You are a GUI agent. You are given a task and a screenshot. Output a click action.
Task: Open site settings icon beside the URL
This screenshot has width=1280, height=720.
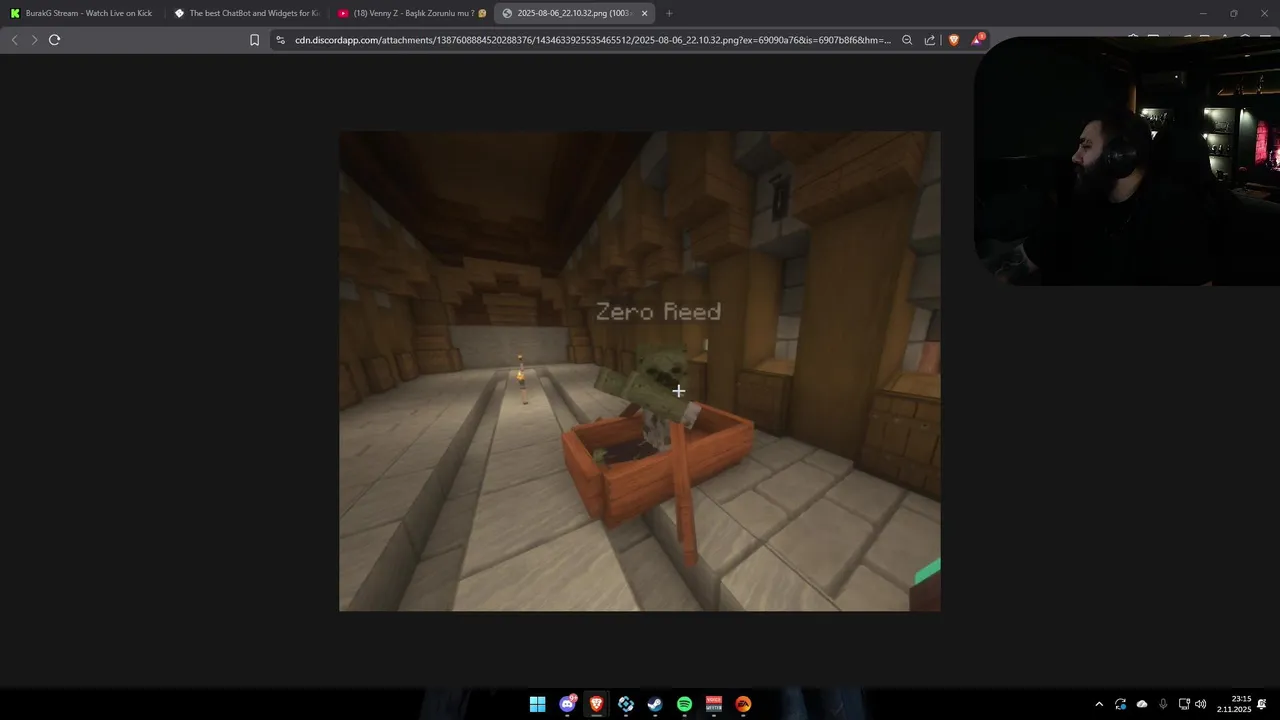click(281, 40)
